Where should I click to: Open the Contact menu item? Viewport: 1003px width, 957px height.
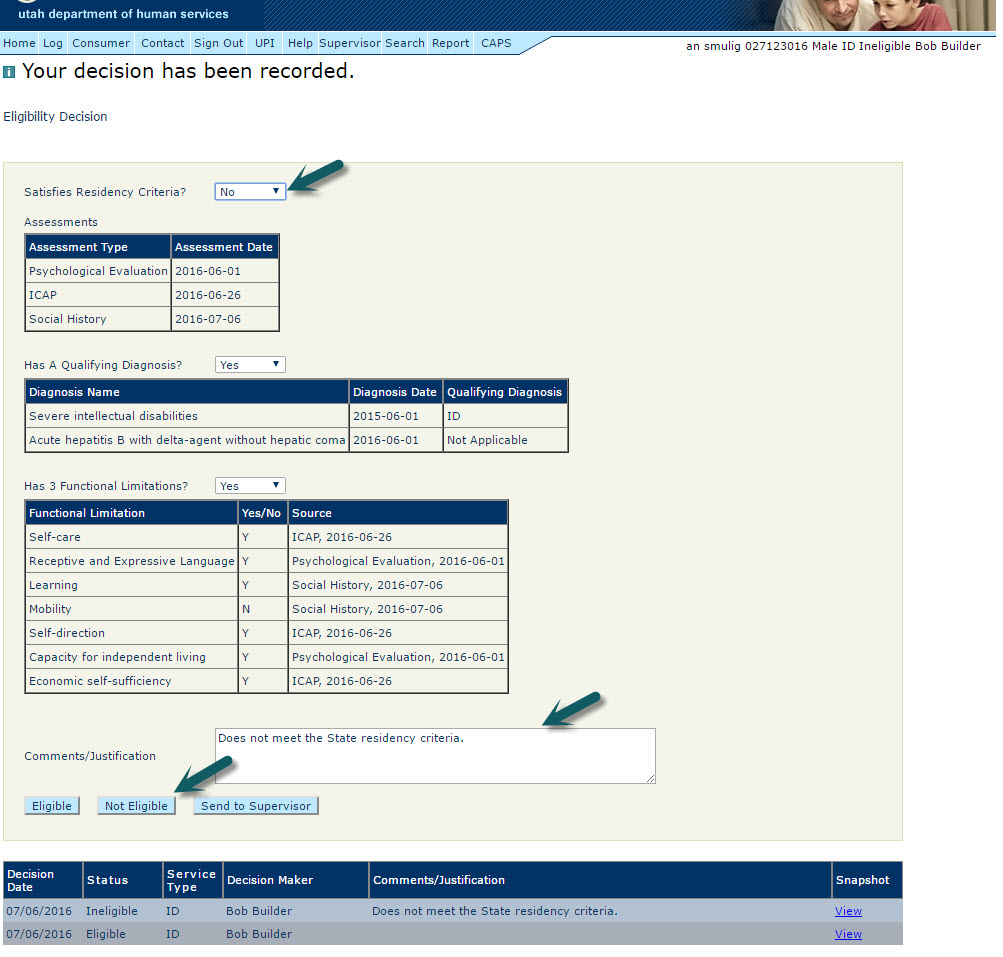(x=162, y=43)
